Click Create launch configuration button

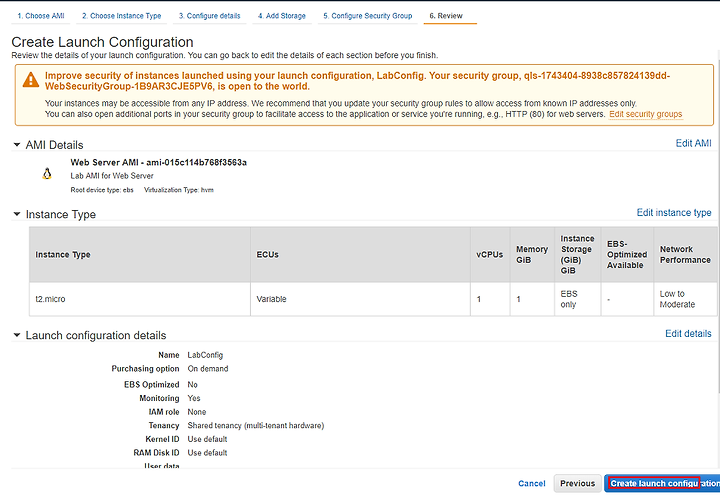tap(662, 483)
